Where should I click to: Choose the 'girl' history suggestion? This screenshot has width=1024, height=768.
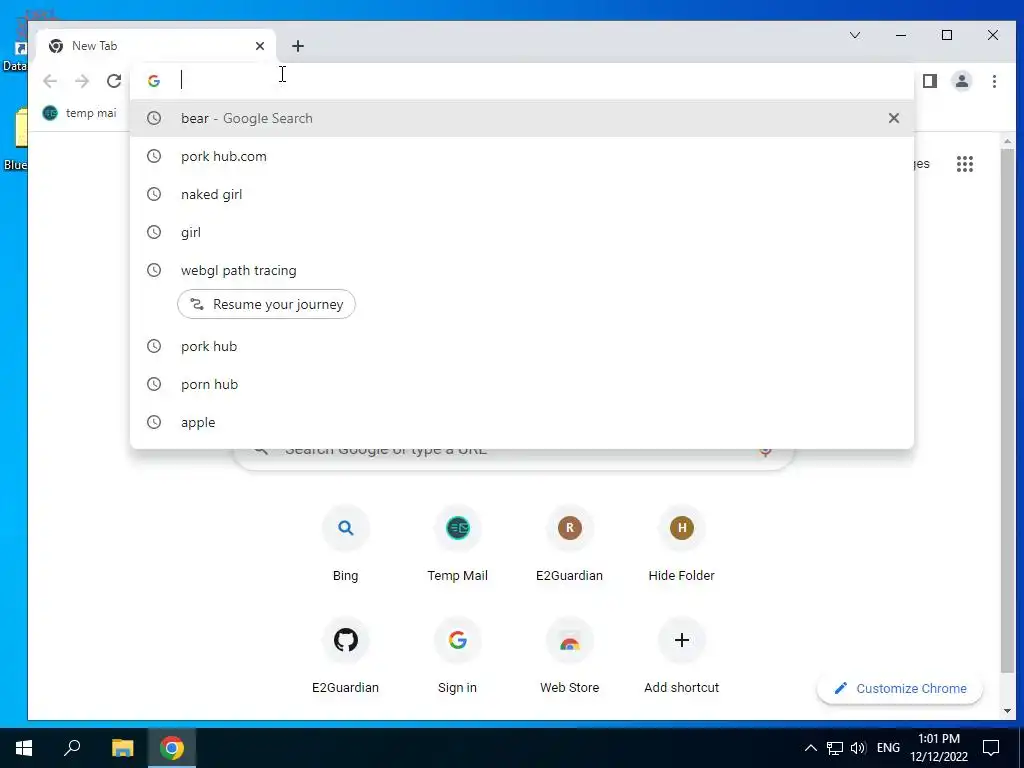pyautogui.click(x=522, y=232)
